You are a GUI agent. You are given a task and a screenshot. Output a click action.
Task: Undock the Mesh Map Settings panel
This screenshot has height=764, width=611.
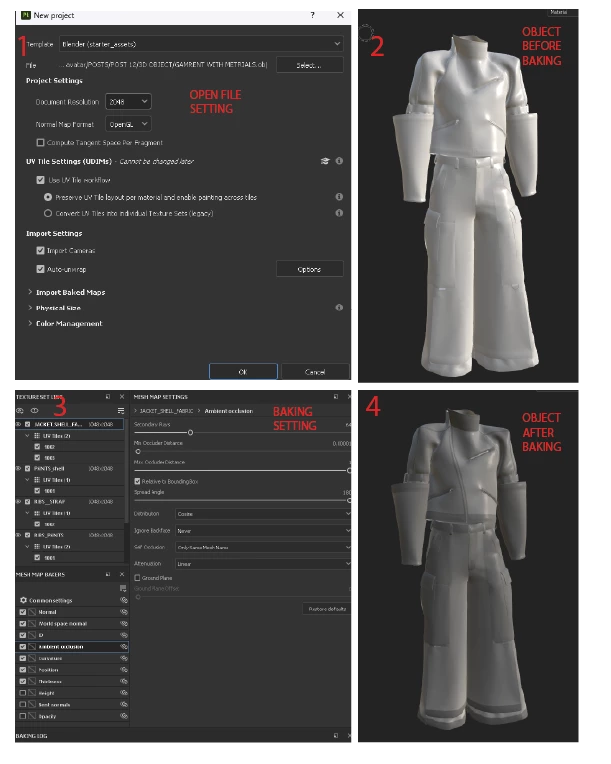[x=336, y=397]
